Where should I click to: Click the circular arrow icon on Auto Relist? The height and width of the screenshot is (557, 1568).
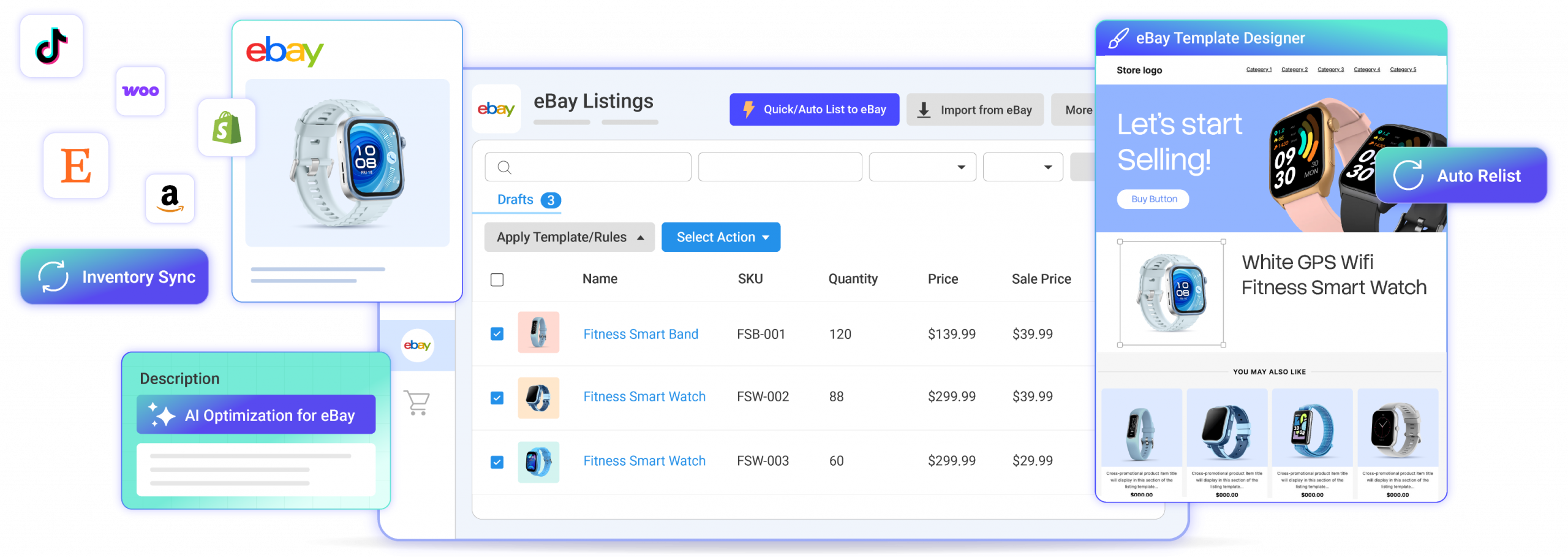pos(1408,175)
